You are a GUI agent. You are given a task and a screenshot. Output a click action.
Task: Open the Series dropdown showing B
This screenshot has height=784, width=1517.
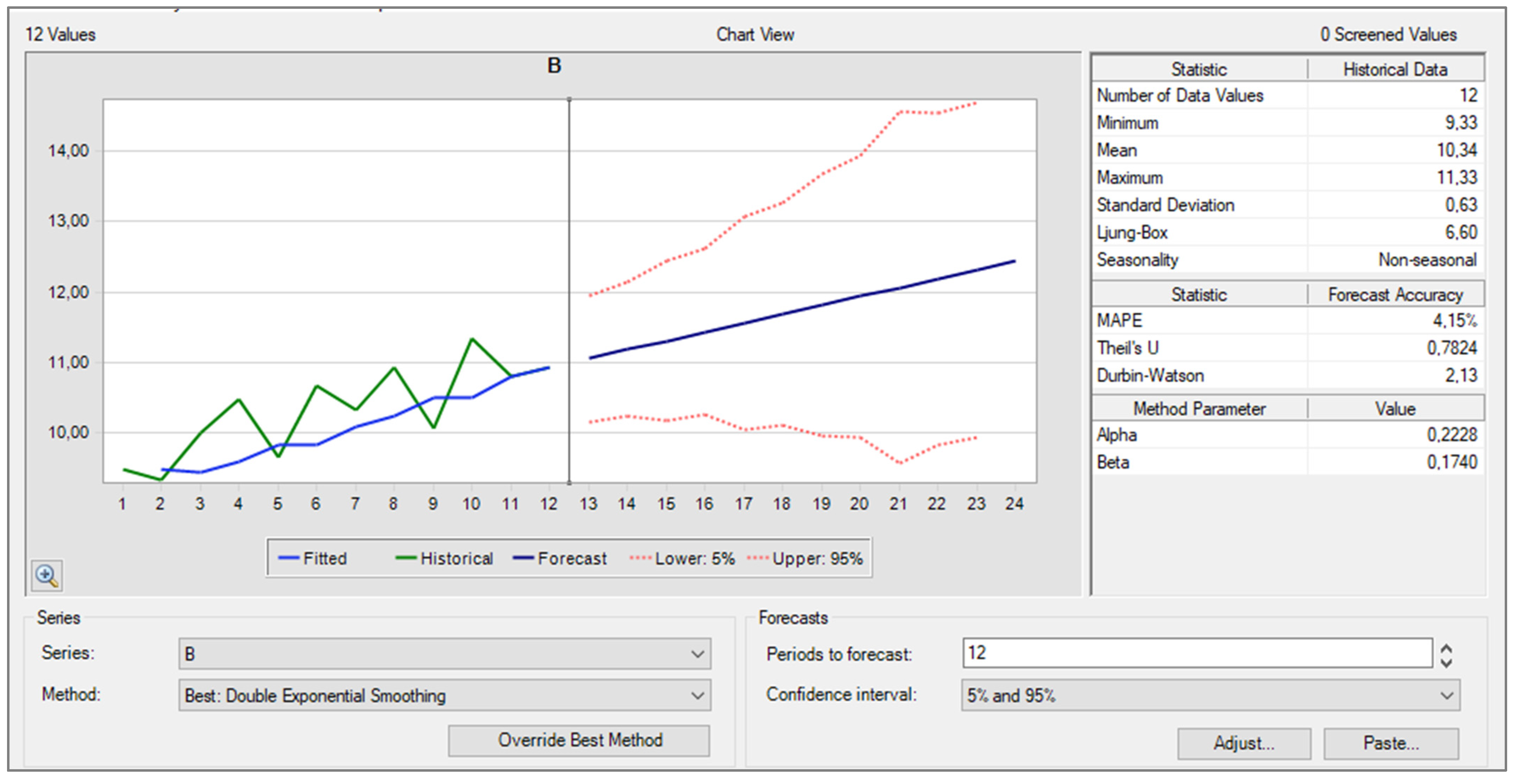[445, 654]
